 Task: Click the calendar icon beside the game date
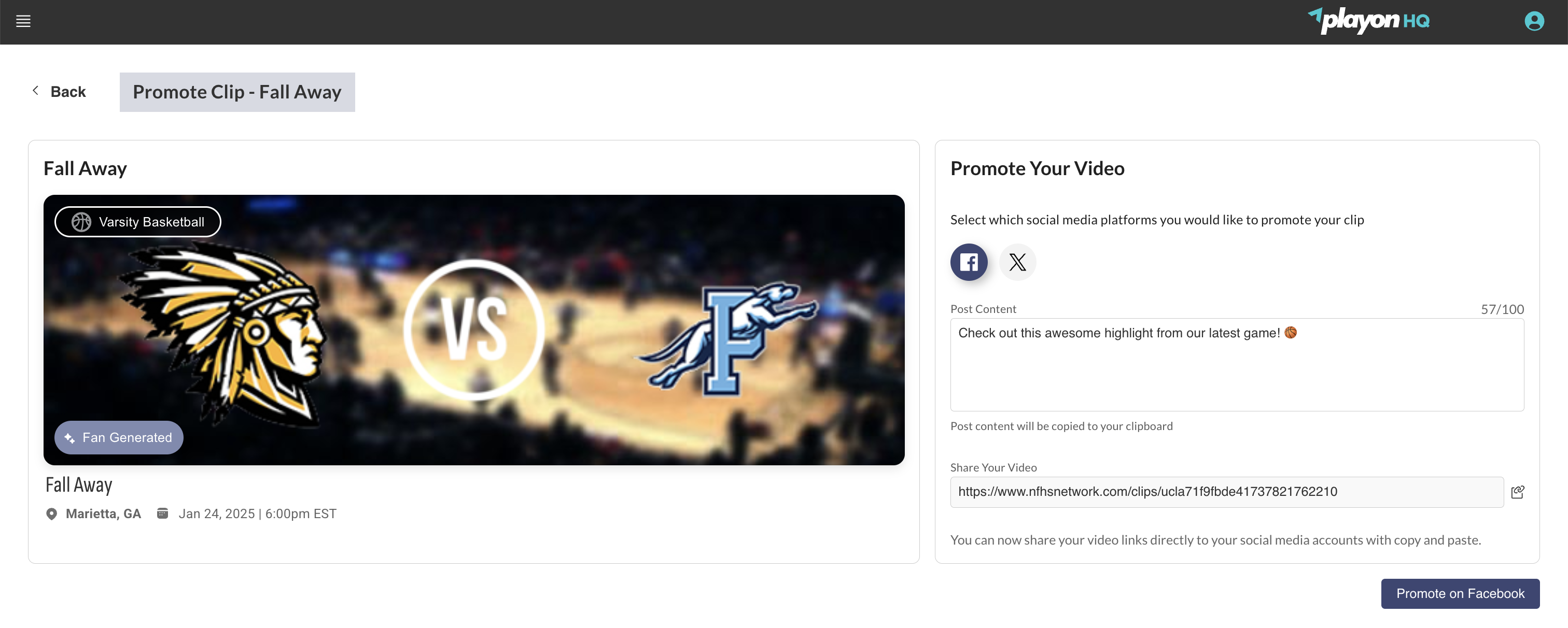[x=162, y=513]
